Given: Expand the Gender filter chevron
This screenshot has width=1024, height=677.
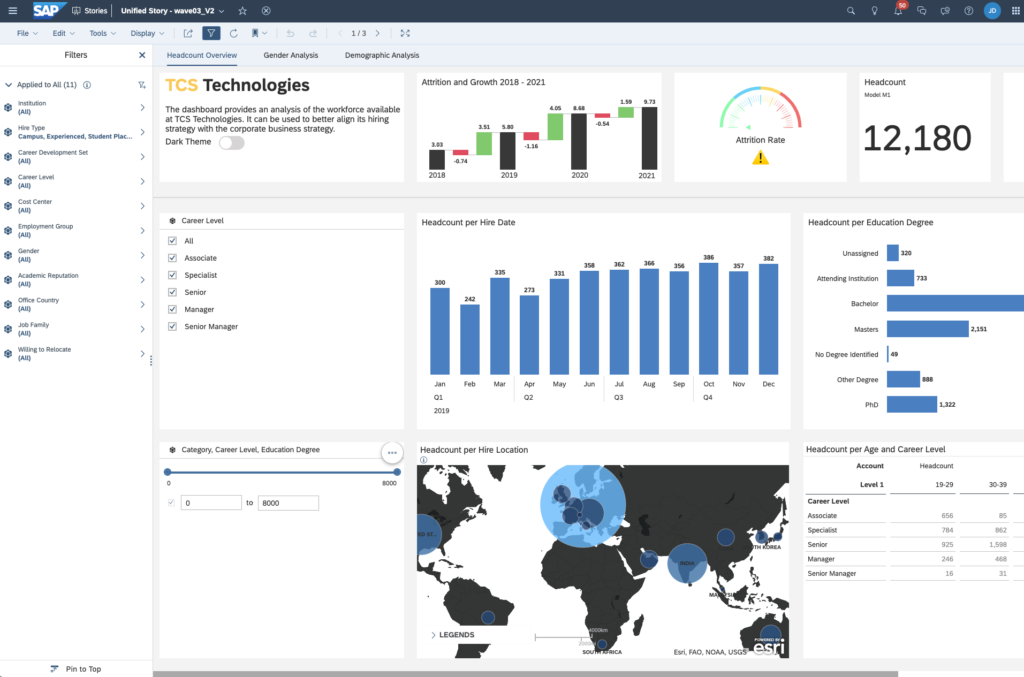Looking at the screenshot, I should click(142, 255).
